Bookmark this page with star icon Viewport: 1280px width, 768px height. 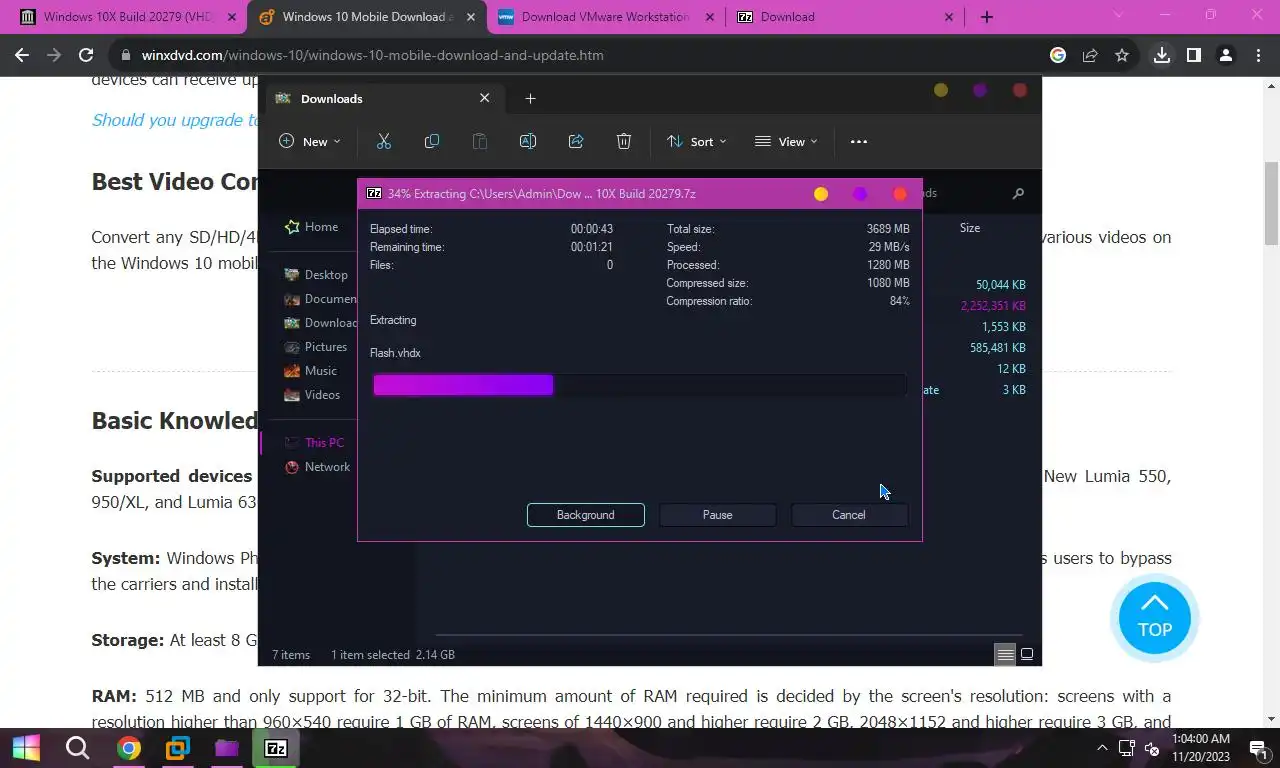1122,56
